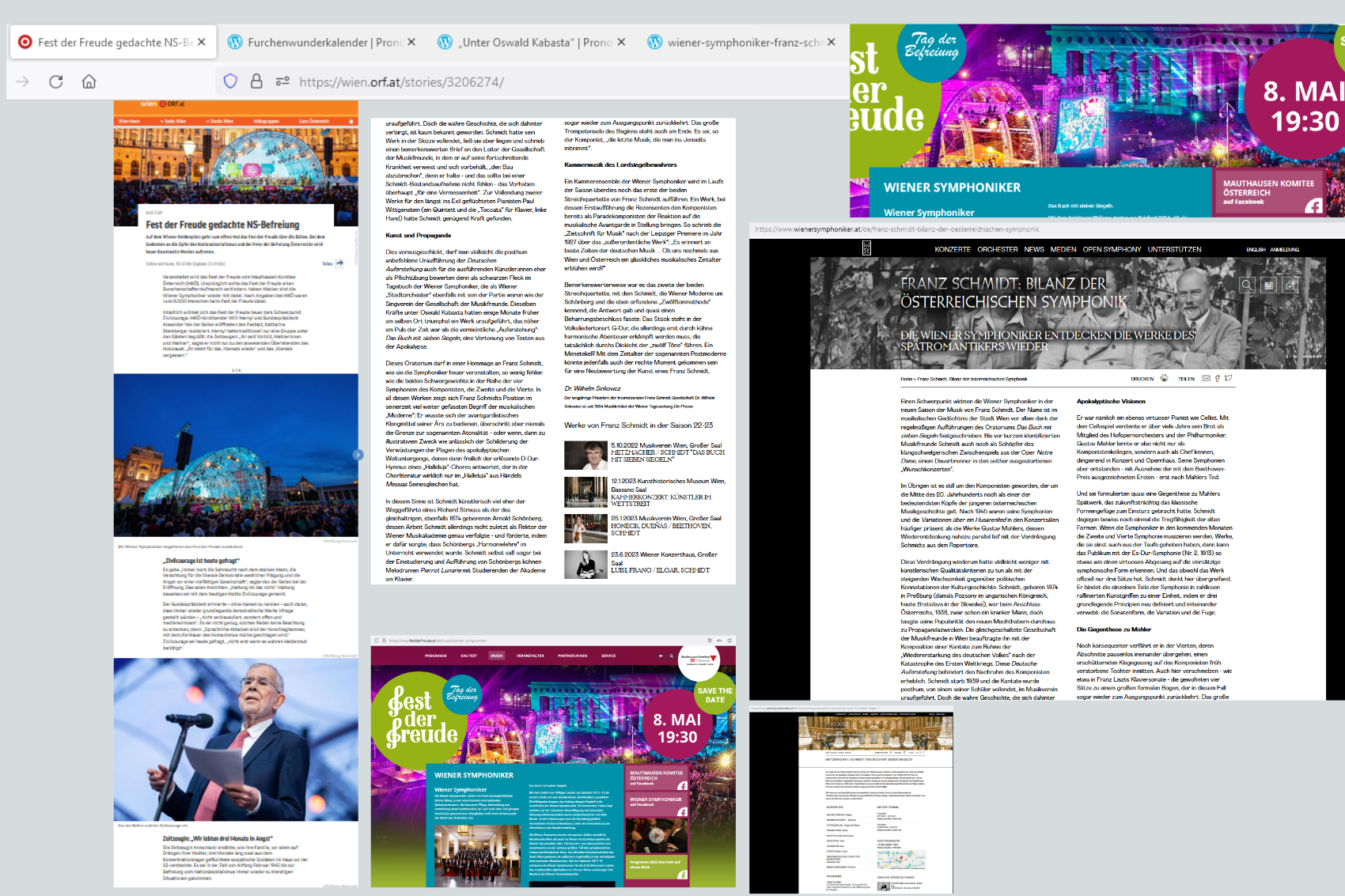Click the ENGLISH language link
Viewport: 1345px width, 896px height.
pos(1256,250)
